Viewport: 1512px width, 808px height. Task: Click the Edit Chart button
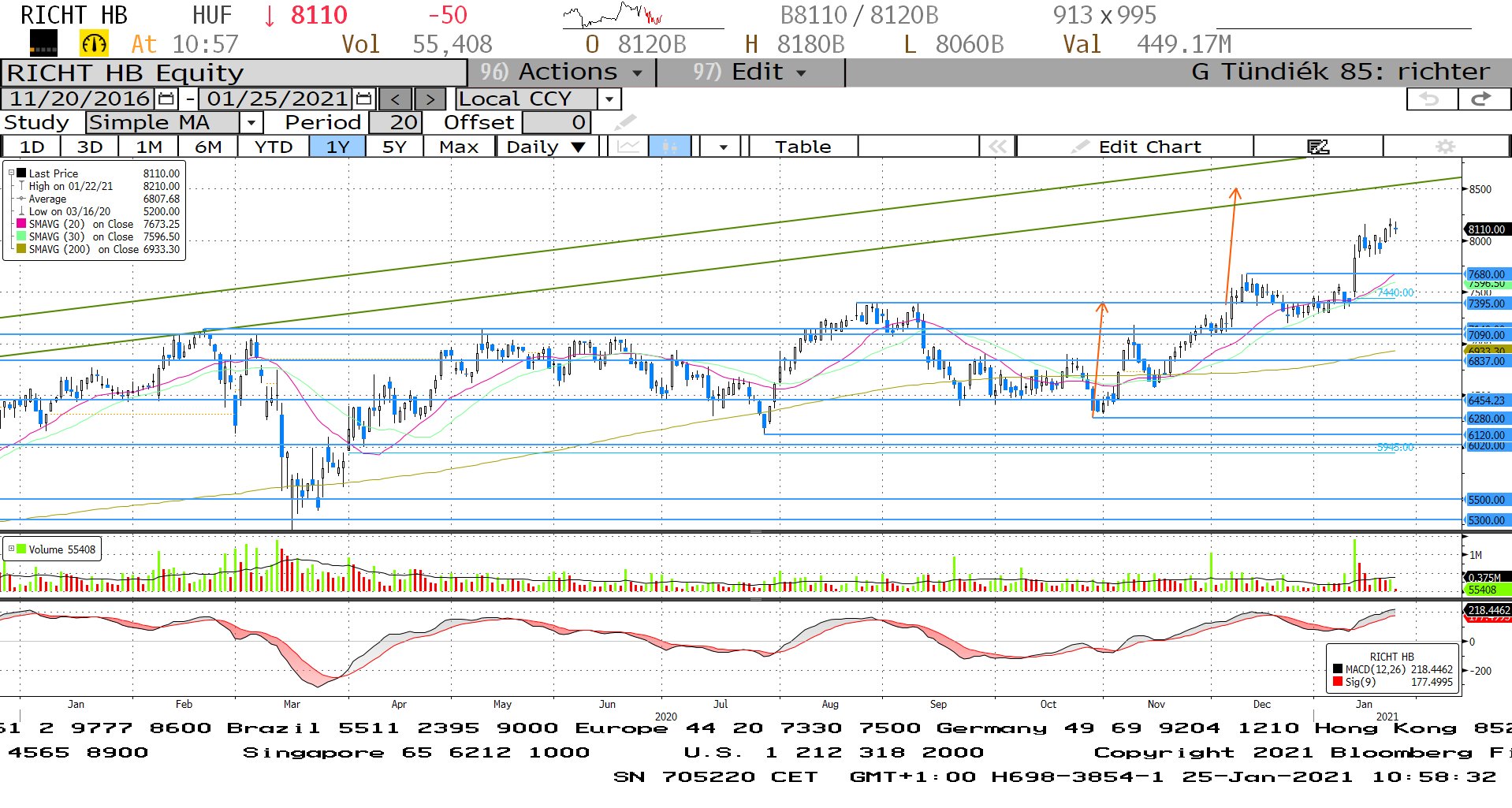coord(1134,147)
